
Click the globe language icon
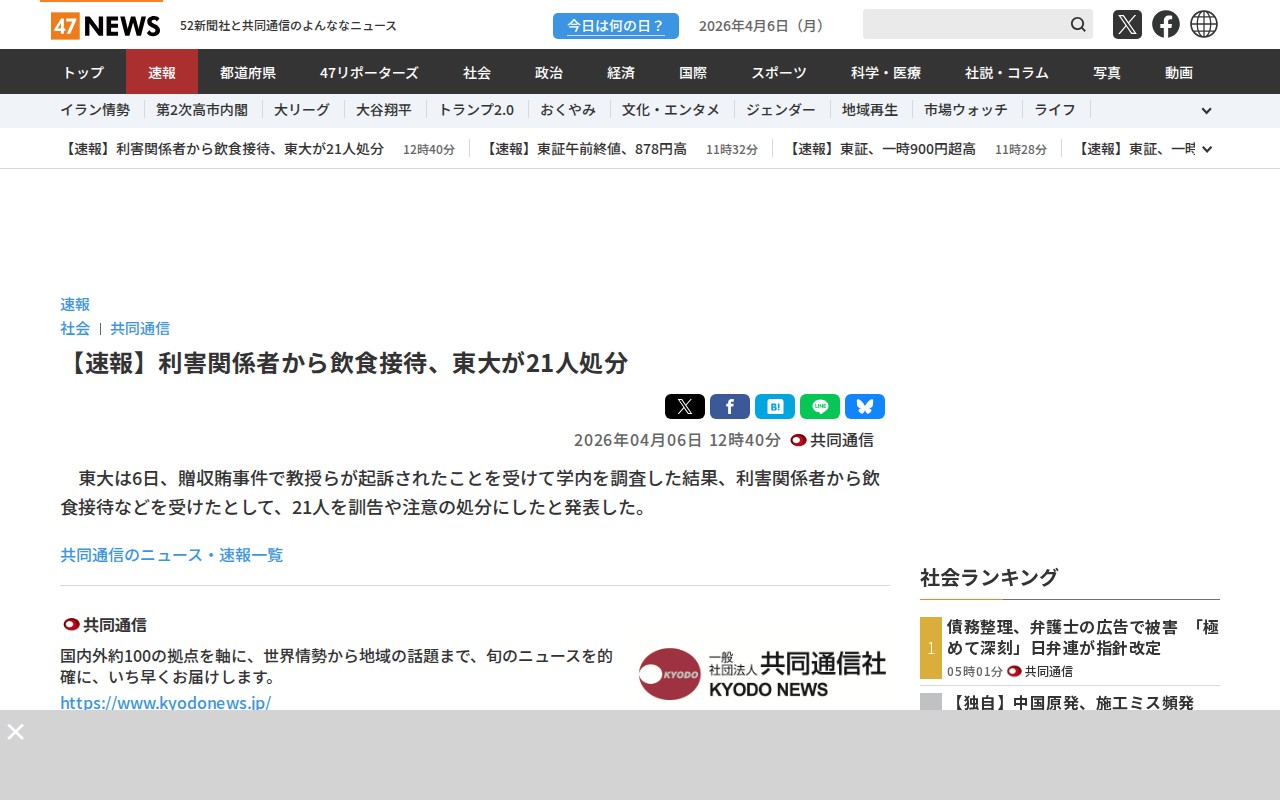pos(1204,24)
